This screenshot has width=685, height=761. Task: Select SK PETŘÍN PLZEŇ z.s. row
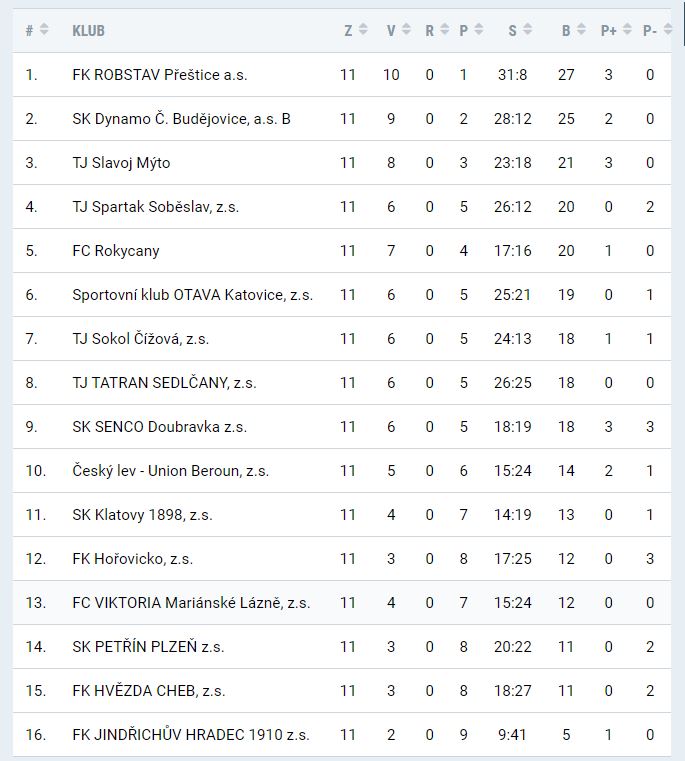click(148, 647)
